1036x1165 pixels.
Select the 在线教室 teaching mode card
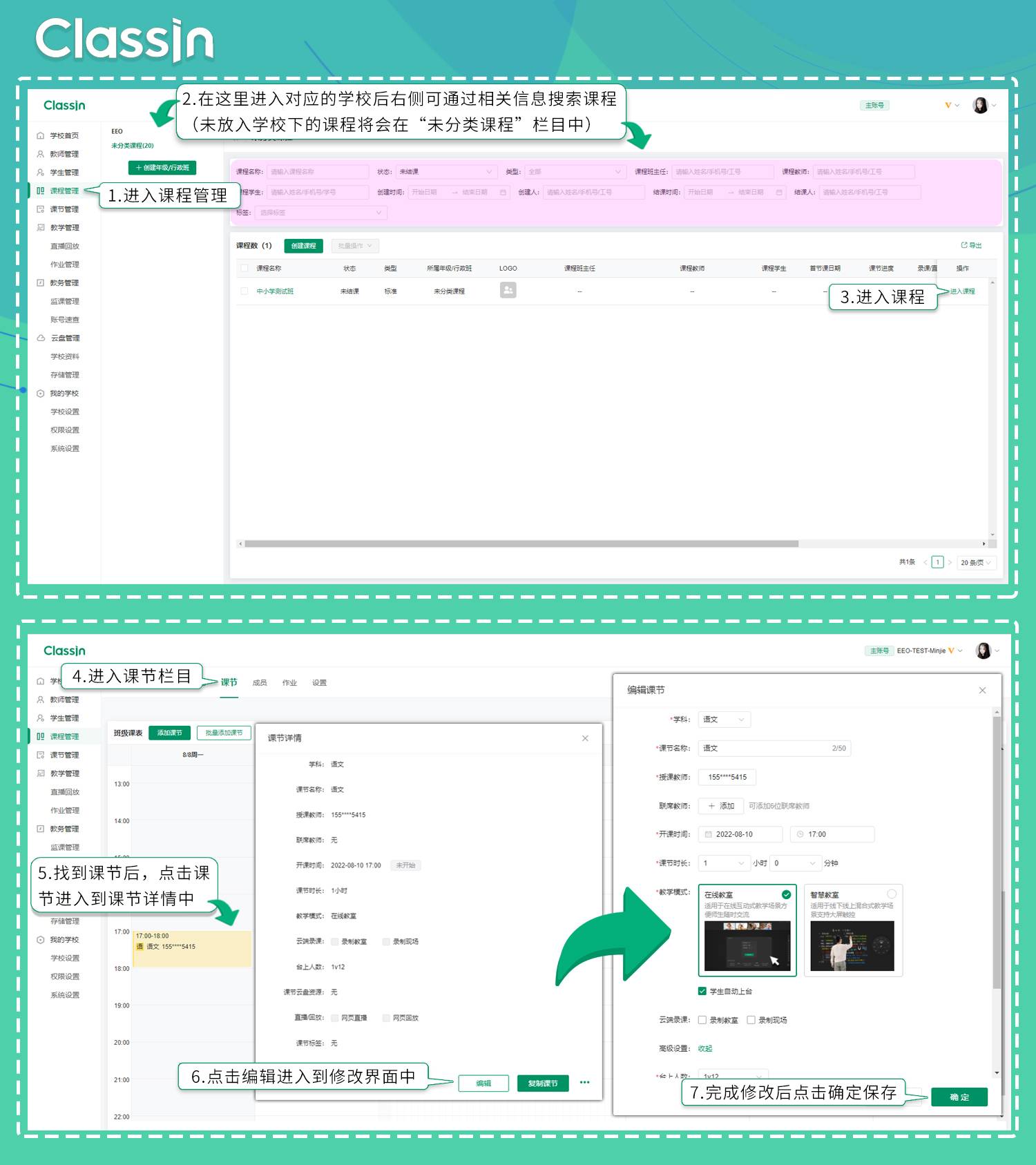pos(747,930)
